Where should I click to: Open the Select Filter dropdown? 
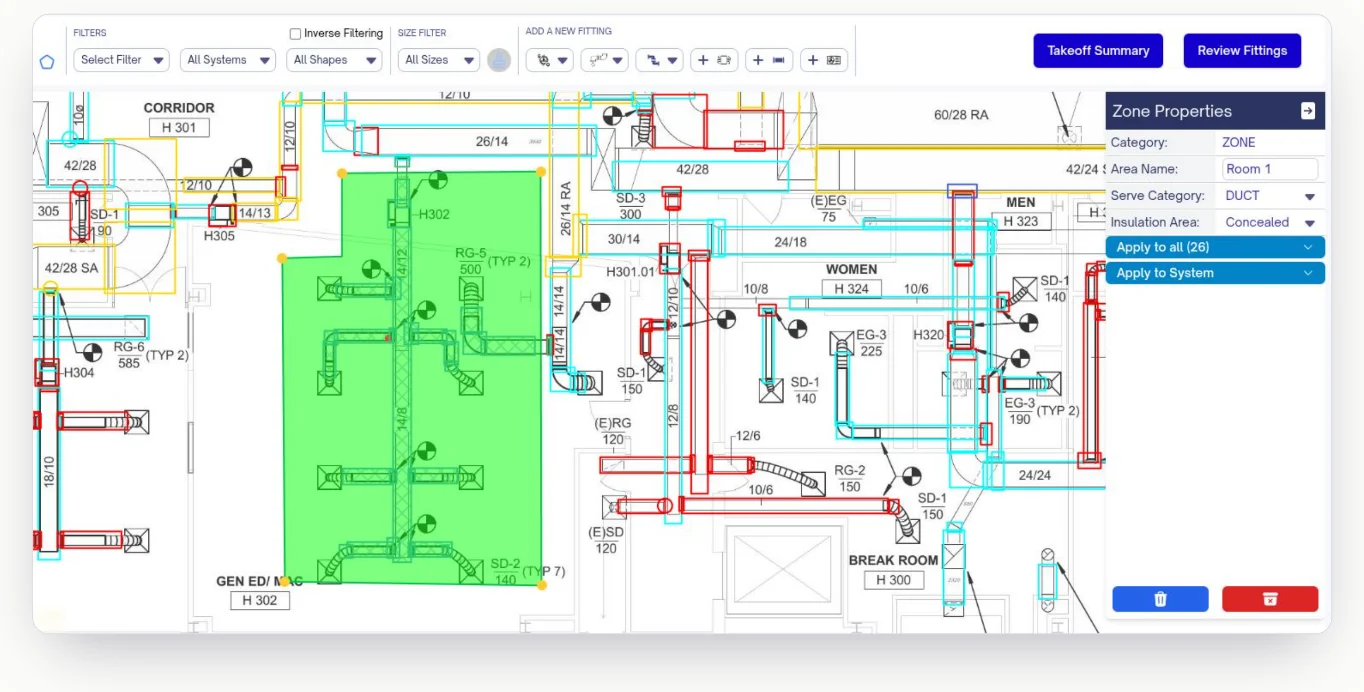tap(122, 60)
